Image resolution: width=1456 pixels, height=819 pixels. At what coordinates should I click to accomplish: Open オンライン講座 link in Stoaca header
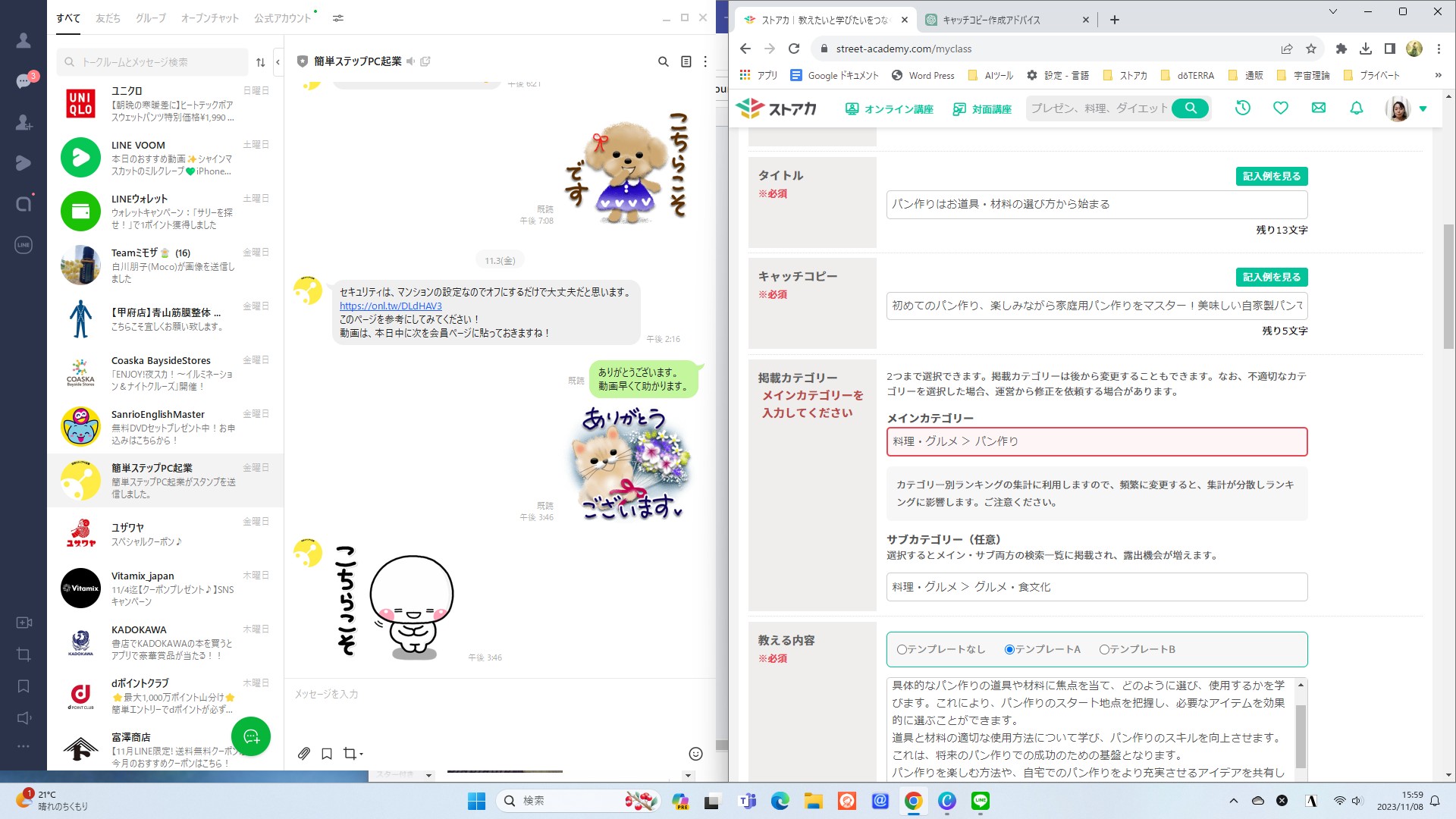click(x=890, y=109)
